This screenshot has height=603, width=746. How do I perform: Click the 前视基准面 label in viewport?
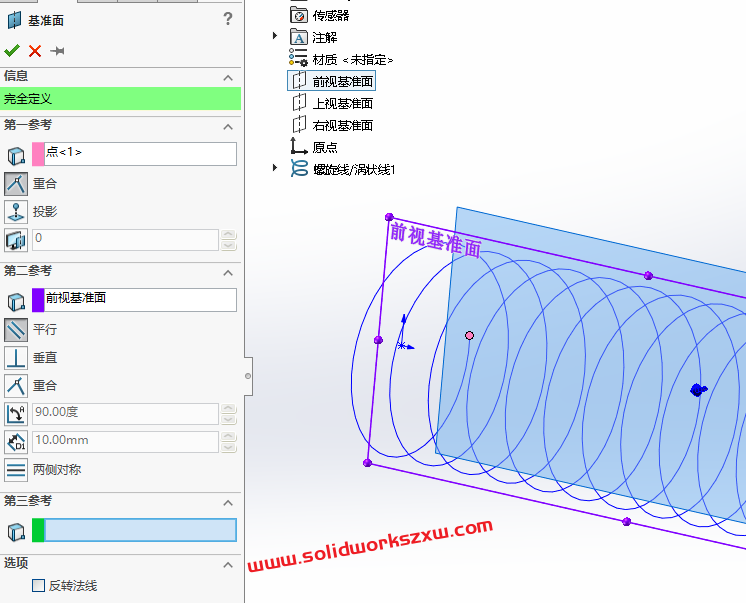pyautogui.click(x=435, y=241)
